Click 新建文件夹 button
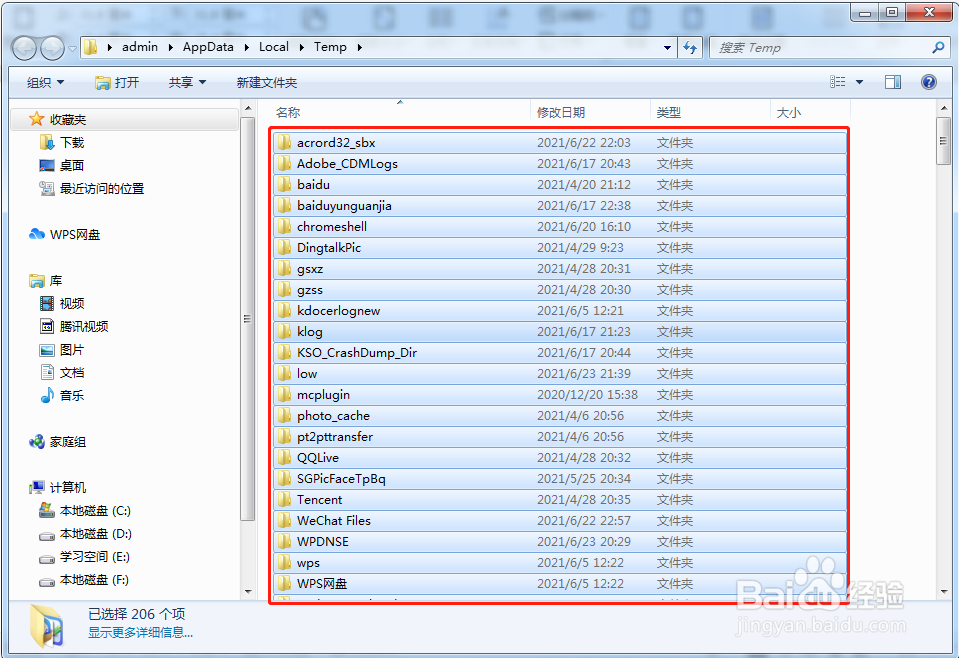The image size is (959, 658). point(267,82)
